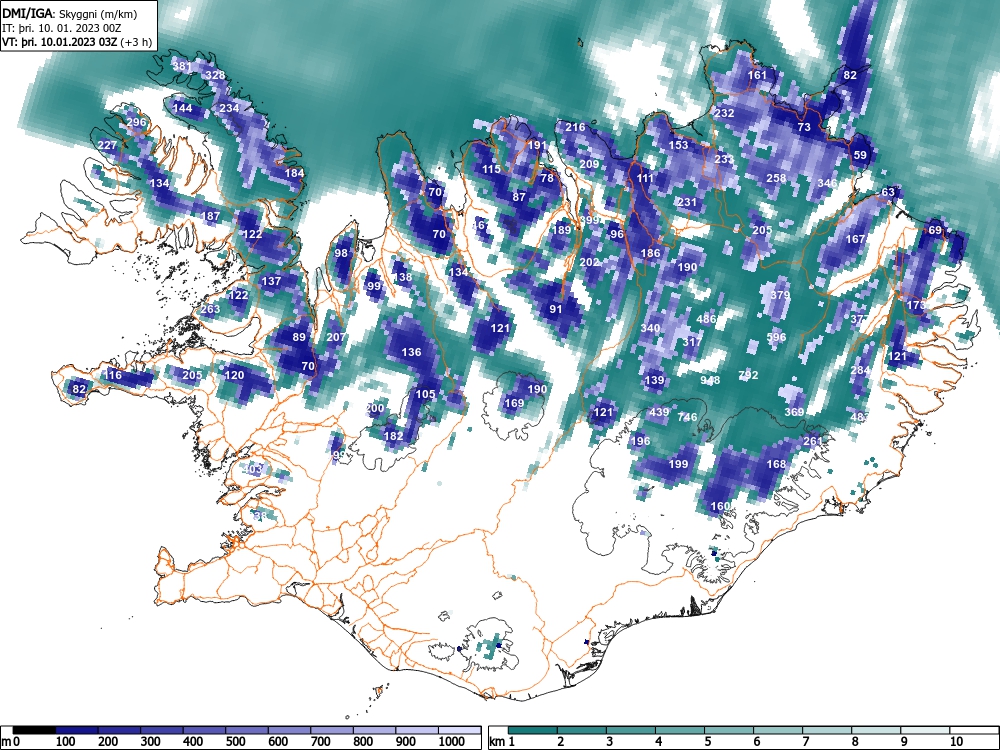Click the visibility value 186 on the map
This screenshot has width=1000, height=750.
pos(650,253)
